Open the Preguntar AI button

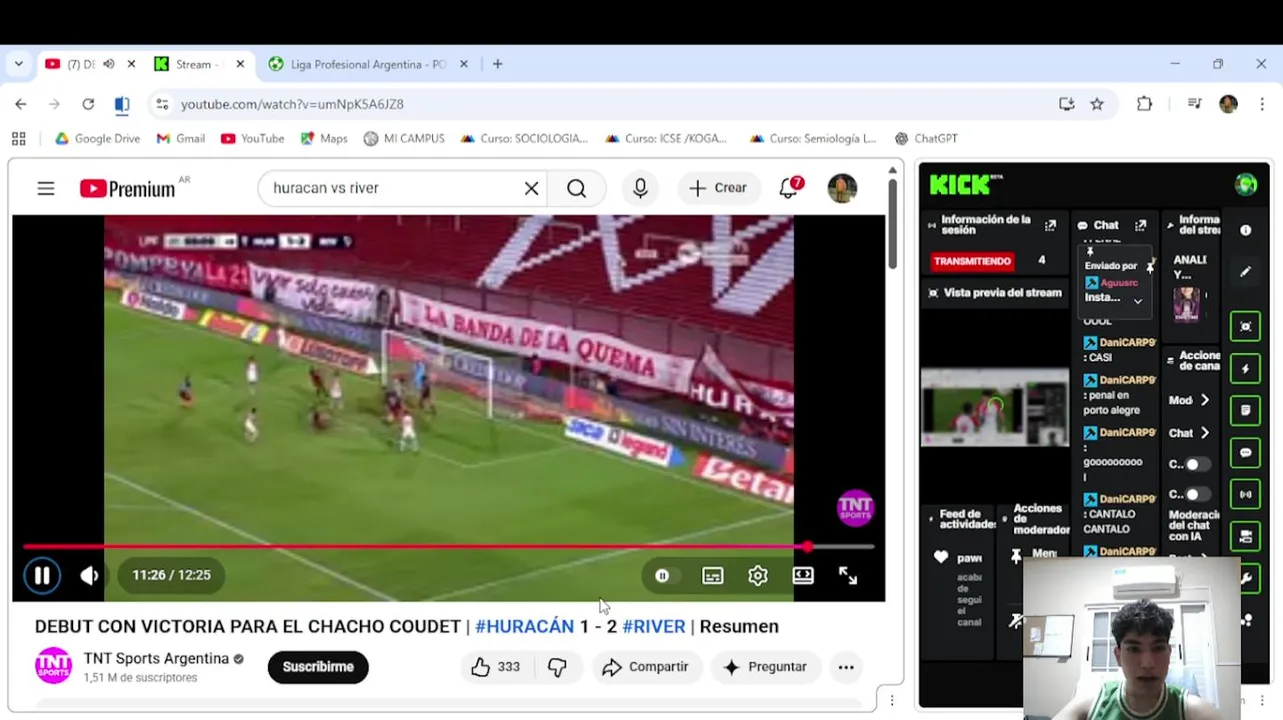coord(766,667)
